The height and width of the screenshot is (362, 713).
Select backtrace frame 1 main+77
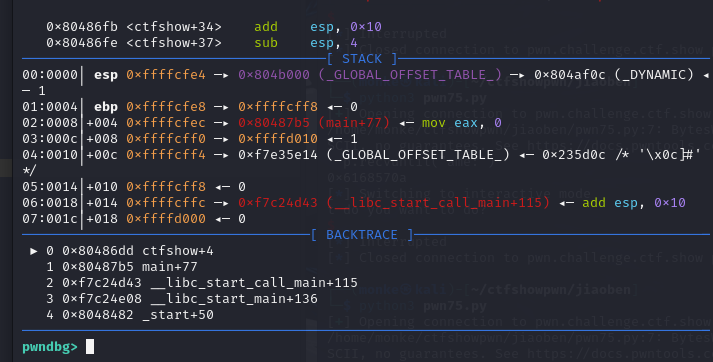click(122, 267)
